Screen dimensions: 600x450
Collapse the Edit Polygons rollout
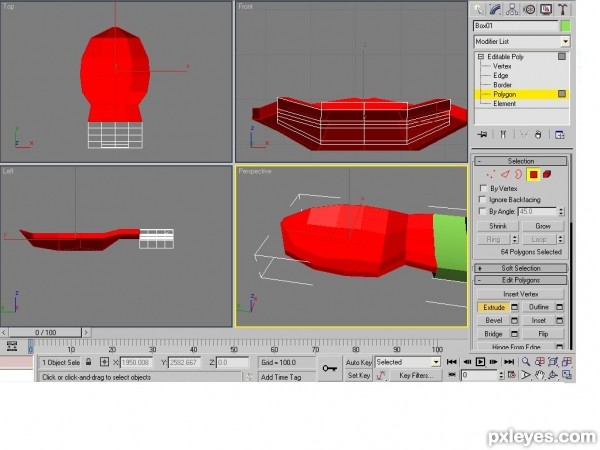[520, 280]
